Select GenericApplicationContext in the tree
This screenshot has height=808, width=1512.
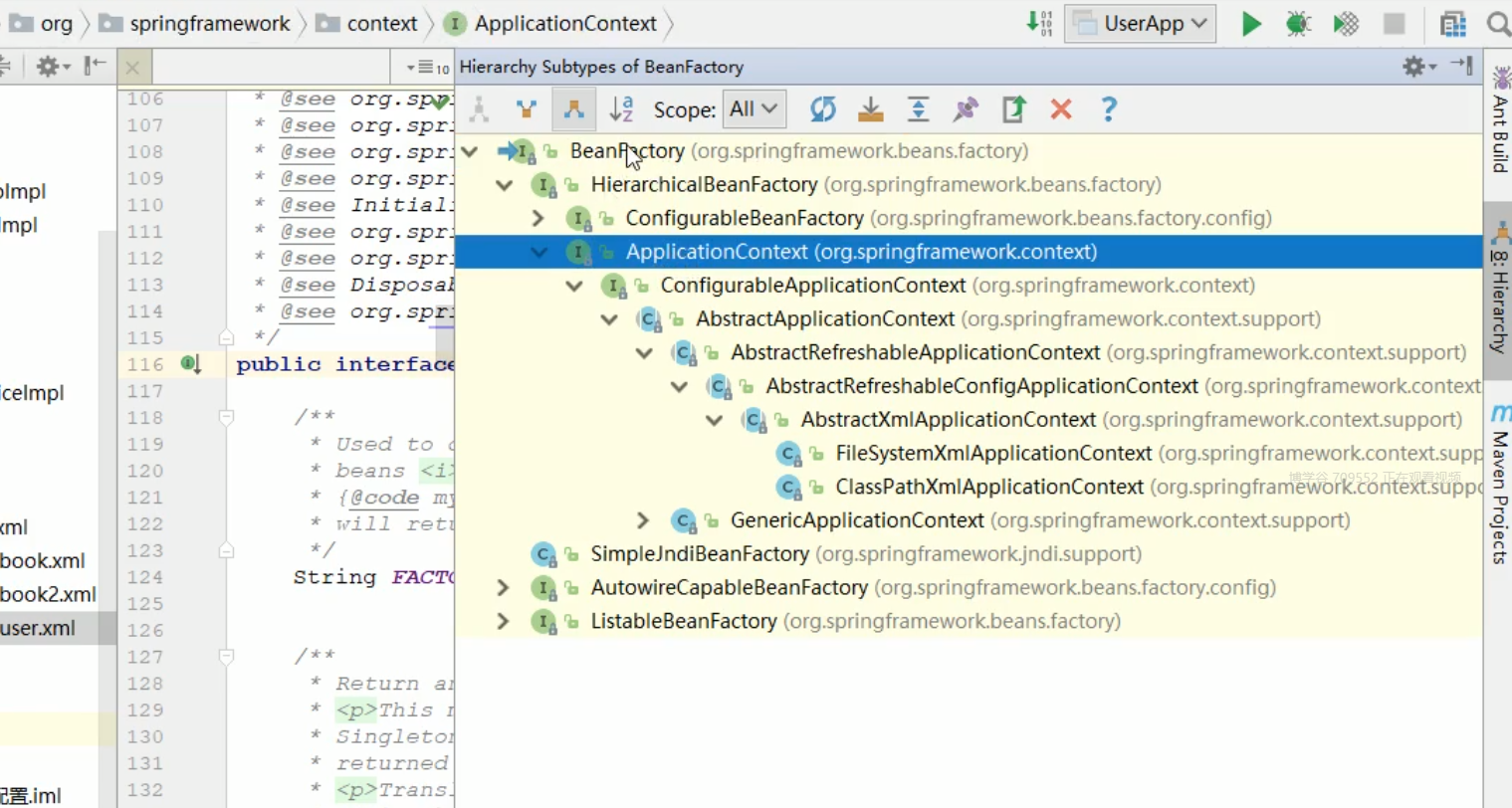click(x=857, y=520)
